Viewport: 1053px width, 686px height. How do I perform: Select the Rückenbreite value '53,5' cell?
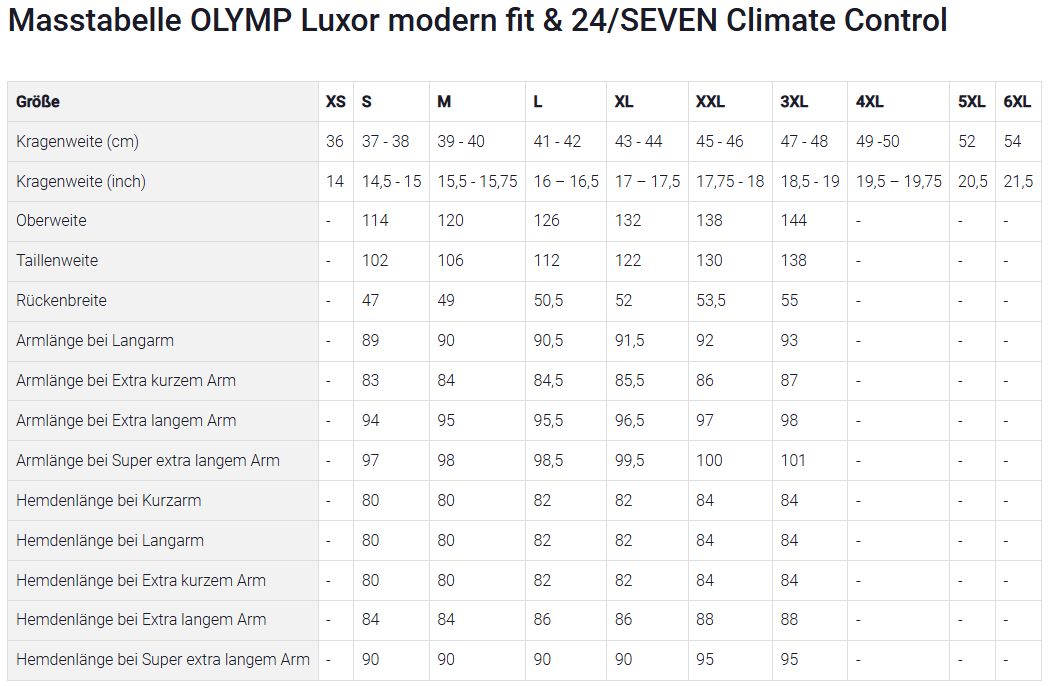710,301
